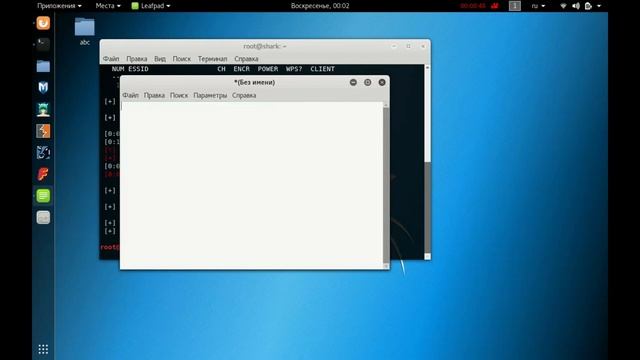Image resolution: width=640 pixels, height=360 pixels.
Task: Launch the Terminal icon in the dock
Action: click(43, 44)
